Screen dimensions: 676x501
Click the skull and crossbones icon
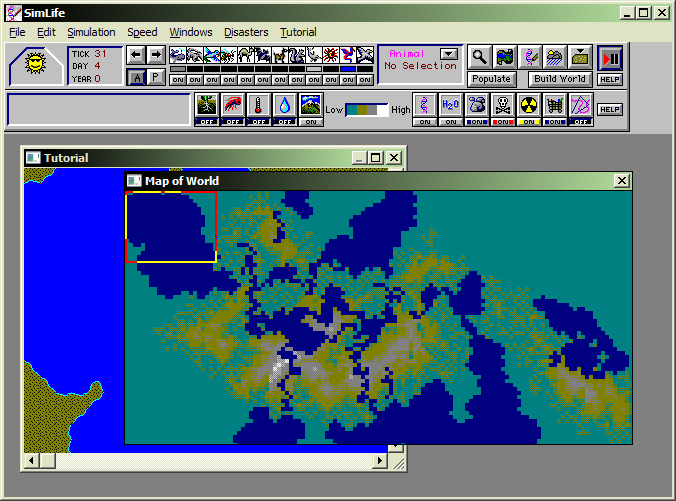coord(503,105)
